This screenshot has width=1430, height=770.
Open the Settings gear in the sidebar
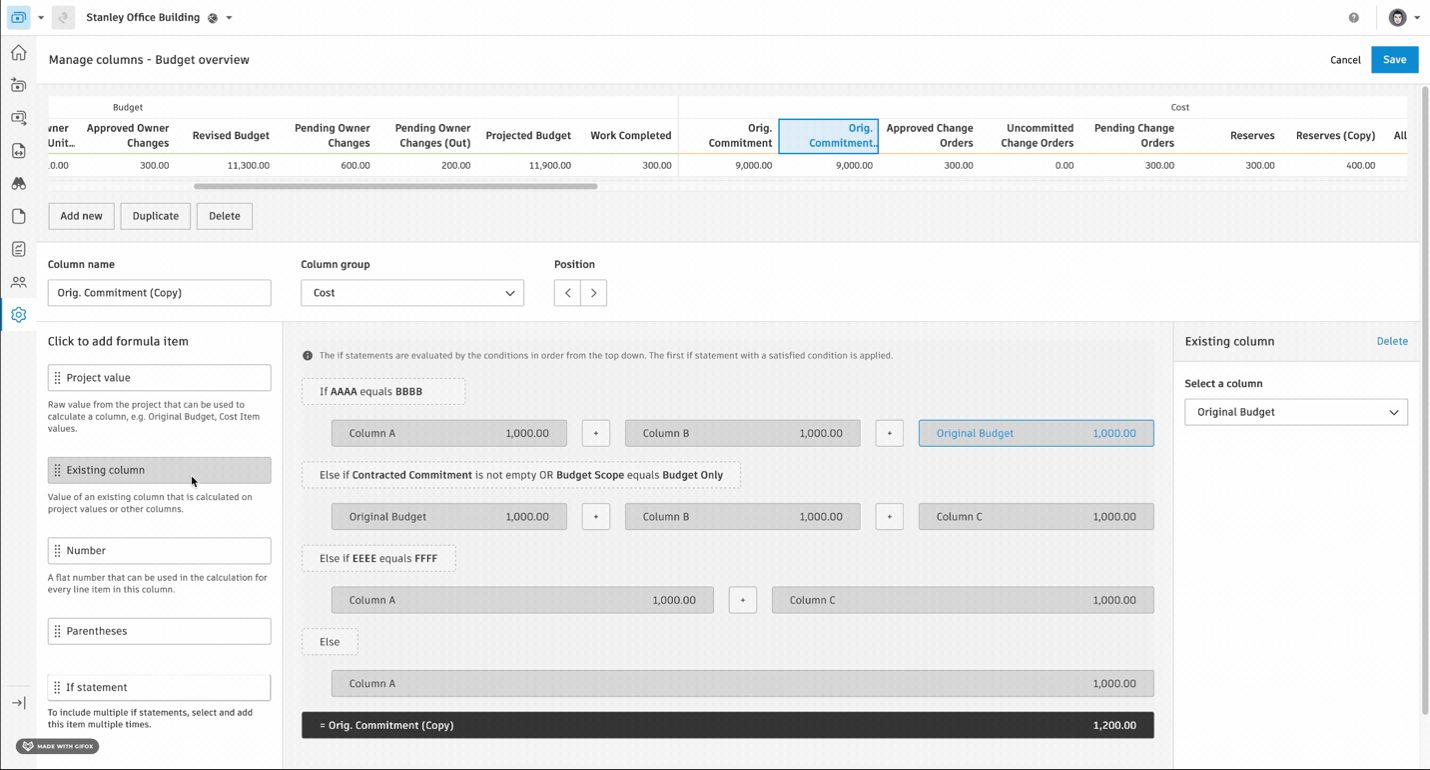18,314
